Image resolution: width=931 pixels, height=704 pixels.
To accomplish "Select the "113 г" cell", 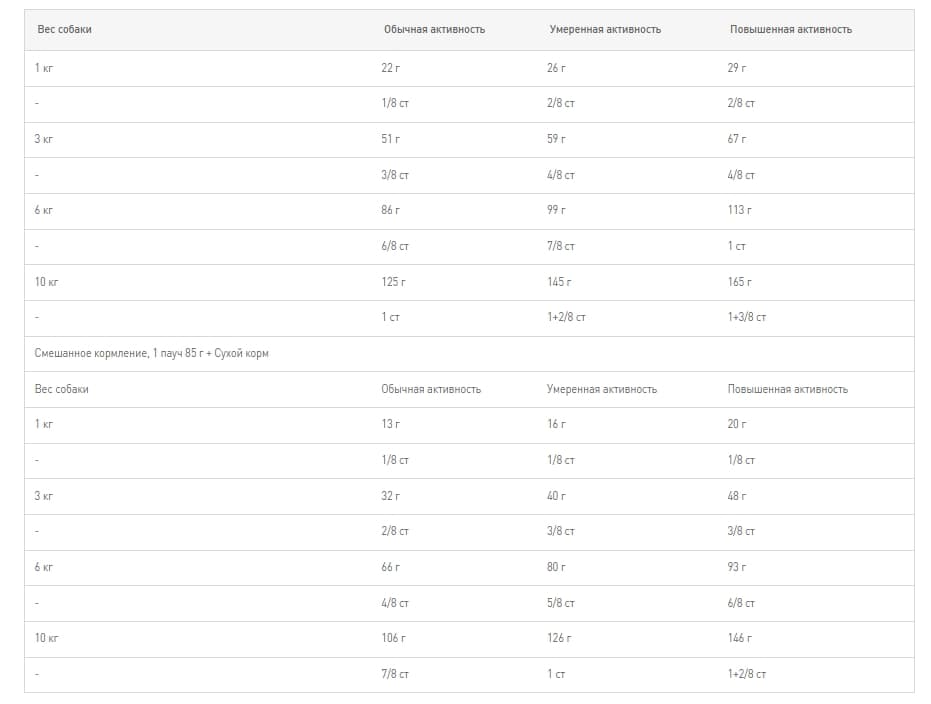I will tap(739, 210).
